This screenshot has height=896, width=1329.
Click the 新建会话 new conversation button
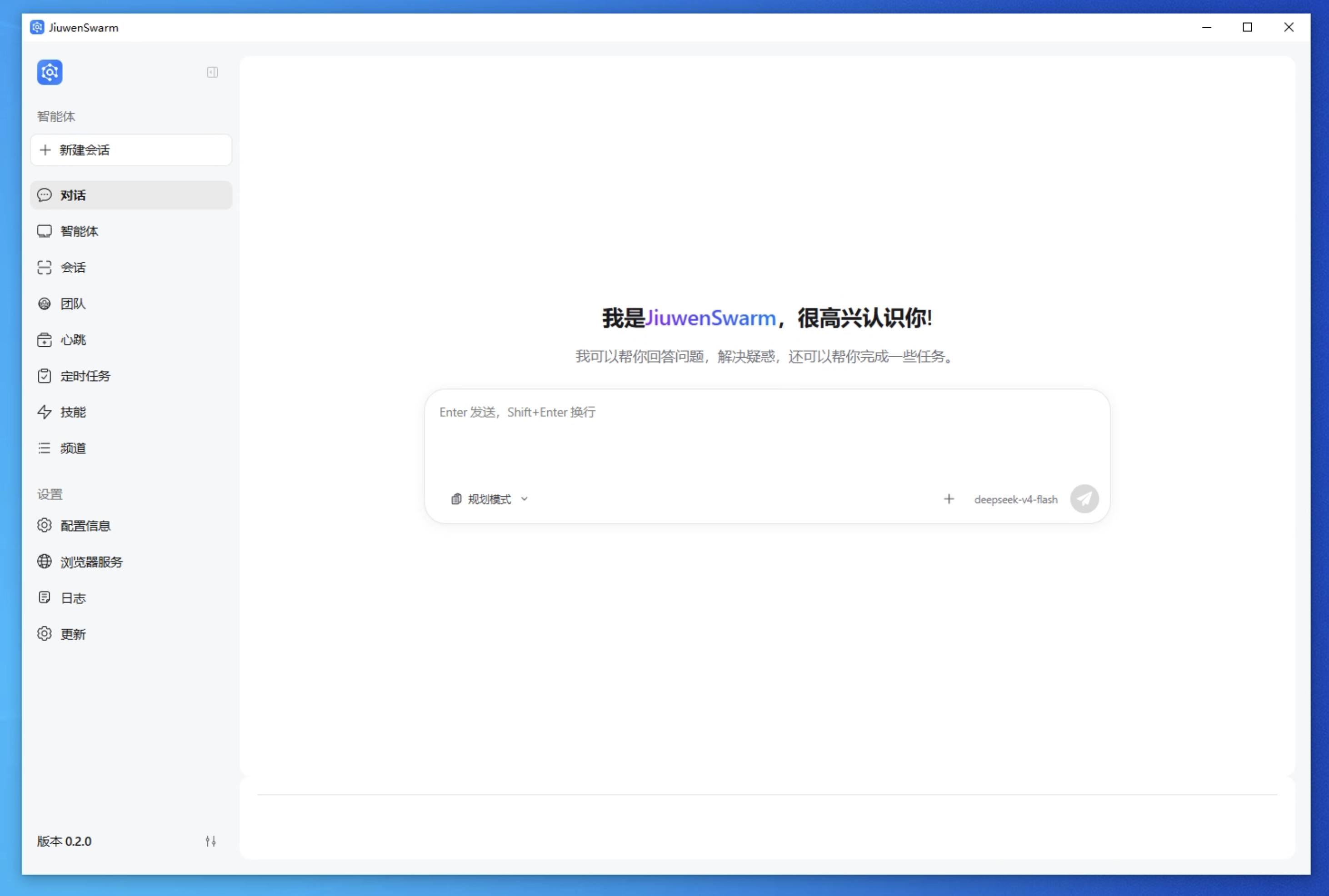tap(131, 150)
